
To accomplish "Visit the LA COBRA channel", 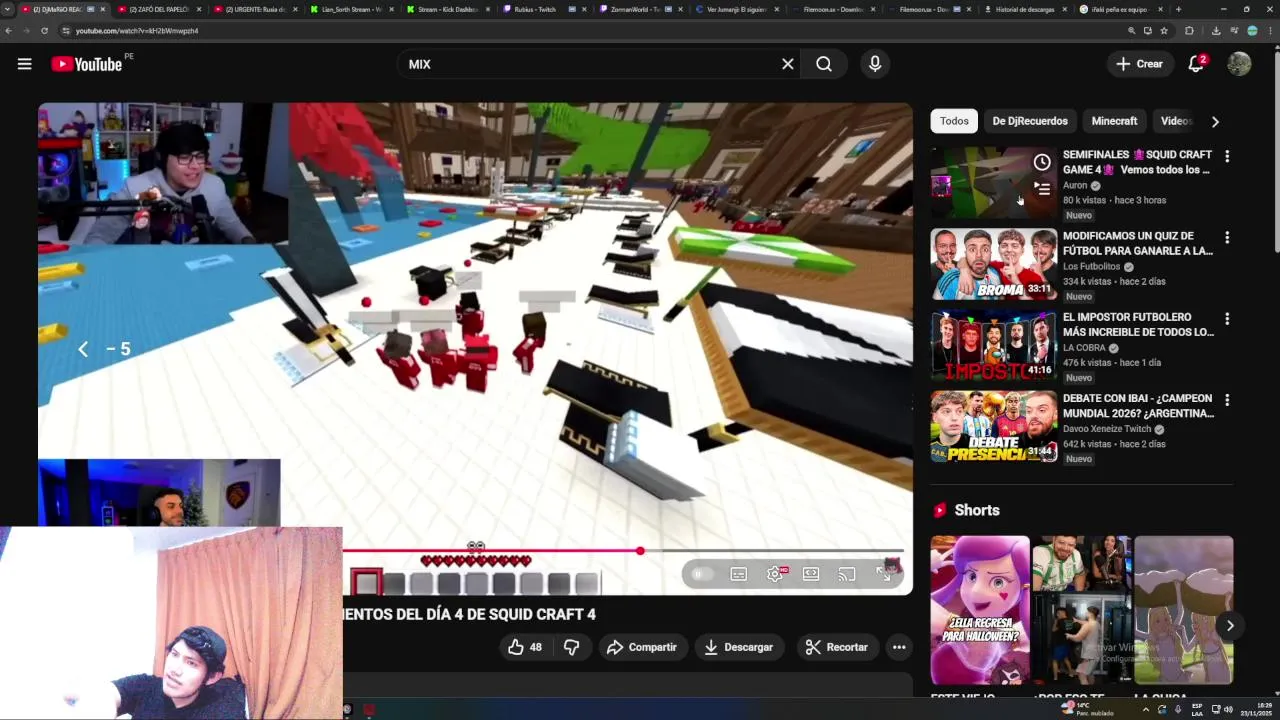I will [1084, 348].
